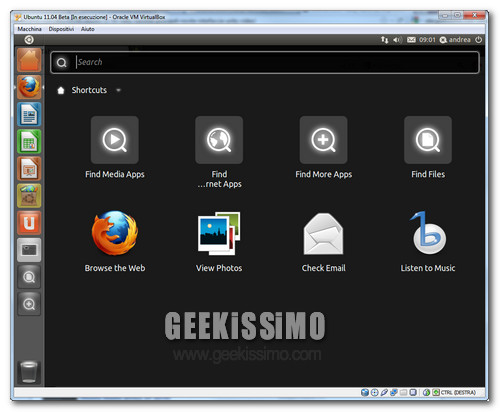Select the Find Files shortcut
500x412 pixels.
click(428, 147)
